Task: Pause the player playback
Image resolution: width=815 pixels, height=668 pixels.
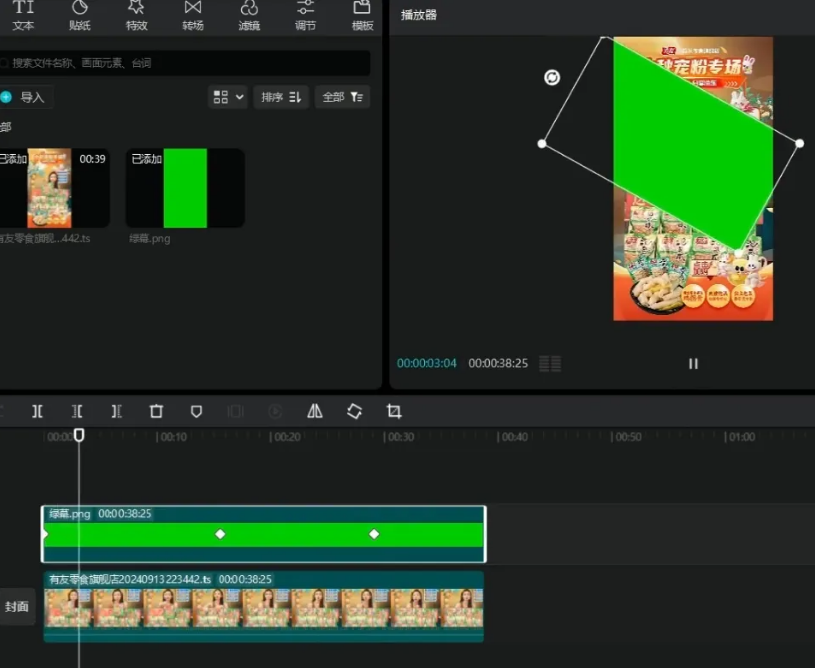Action: click(693, 364)
